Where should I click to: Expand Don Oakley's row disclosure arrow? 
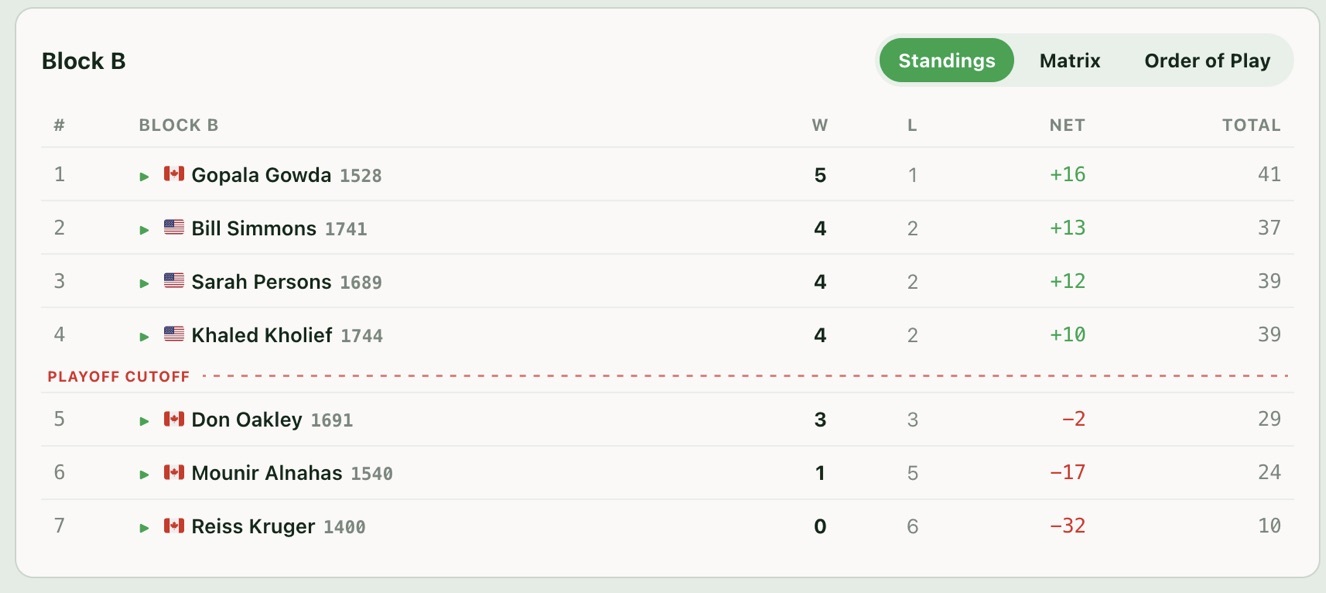coord(144,421)
